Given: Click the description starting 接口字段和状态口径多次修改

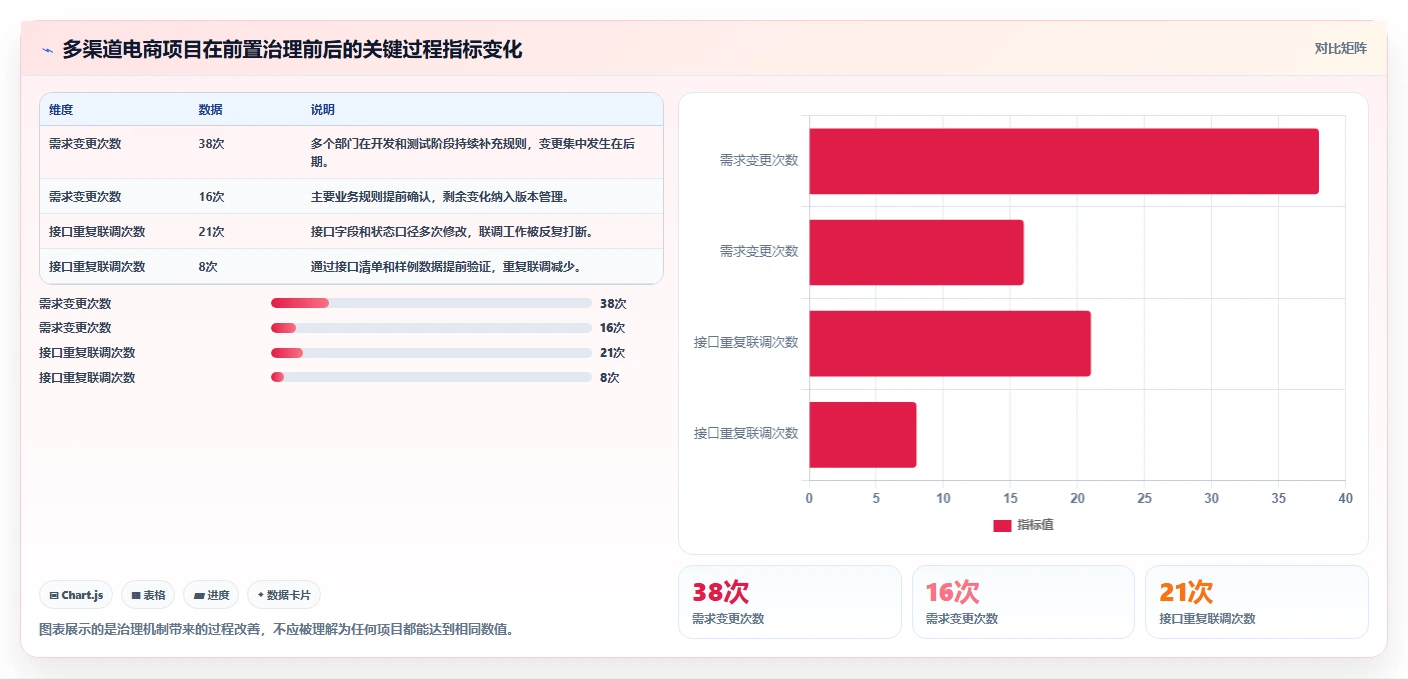Looking at the screenshot, I should 454,231.
